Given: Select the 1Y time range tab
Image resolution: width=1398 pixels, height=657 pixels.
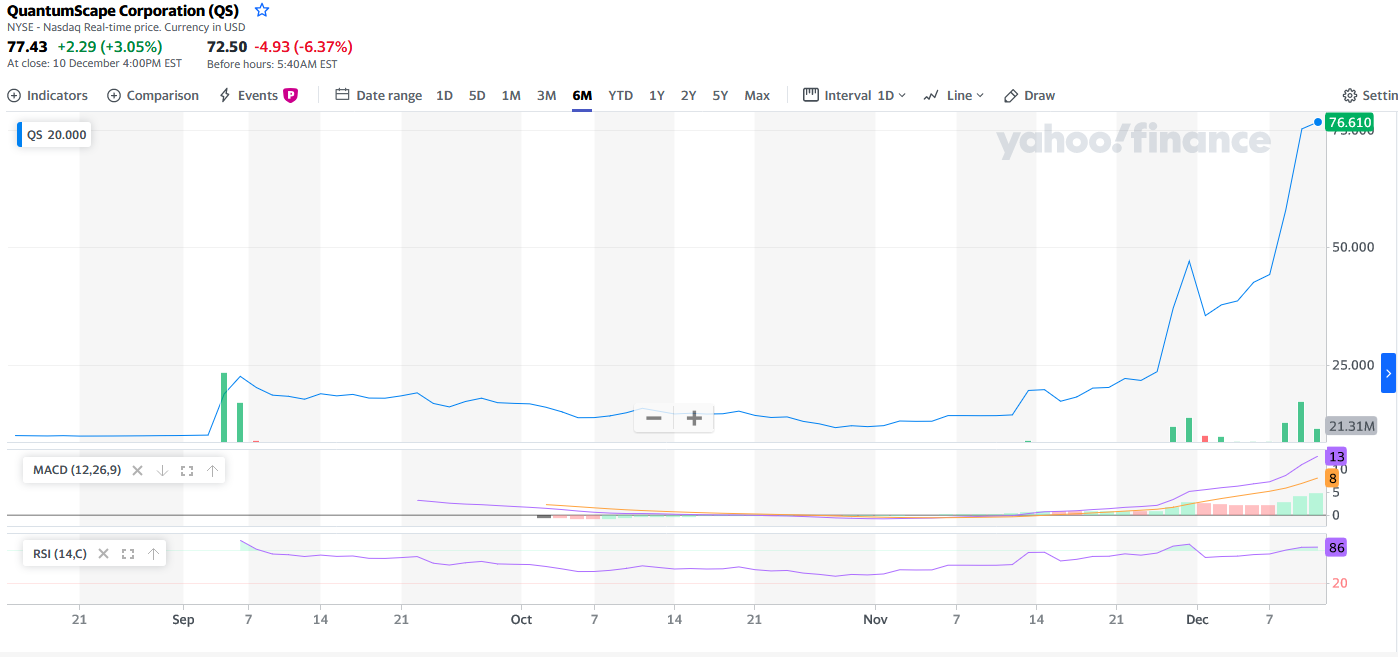Looking at the screenshot, I should point(657,96).
